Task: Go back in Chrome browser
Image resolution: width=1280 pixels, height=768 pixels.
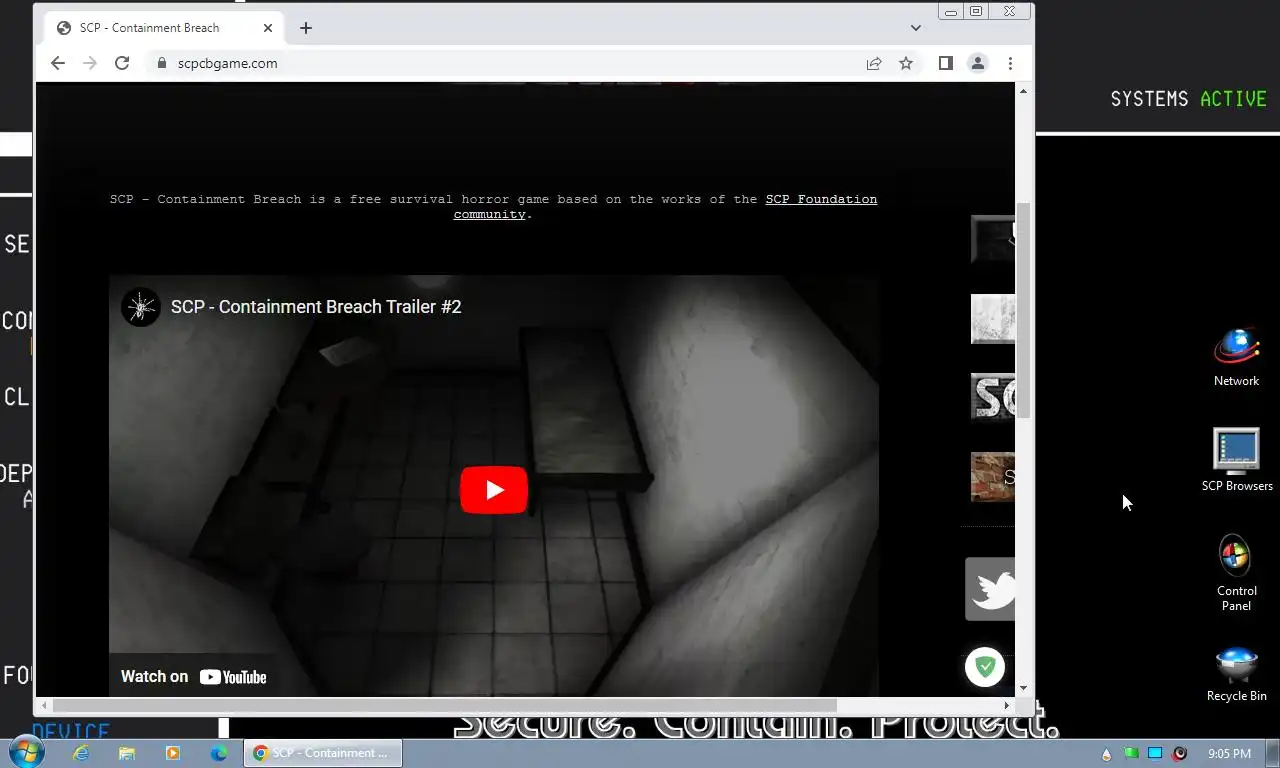Action: pos(58,63)
